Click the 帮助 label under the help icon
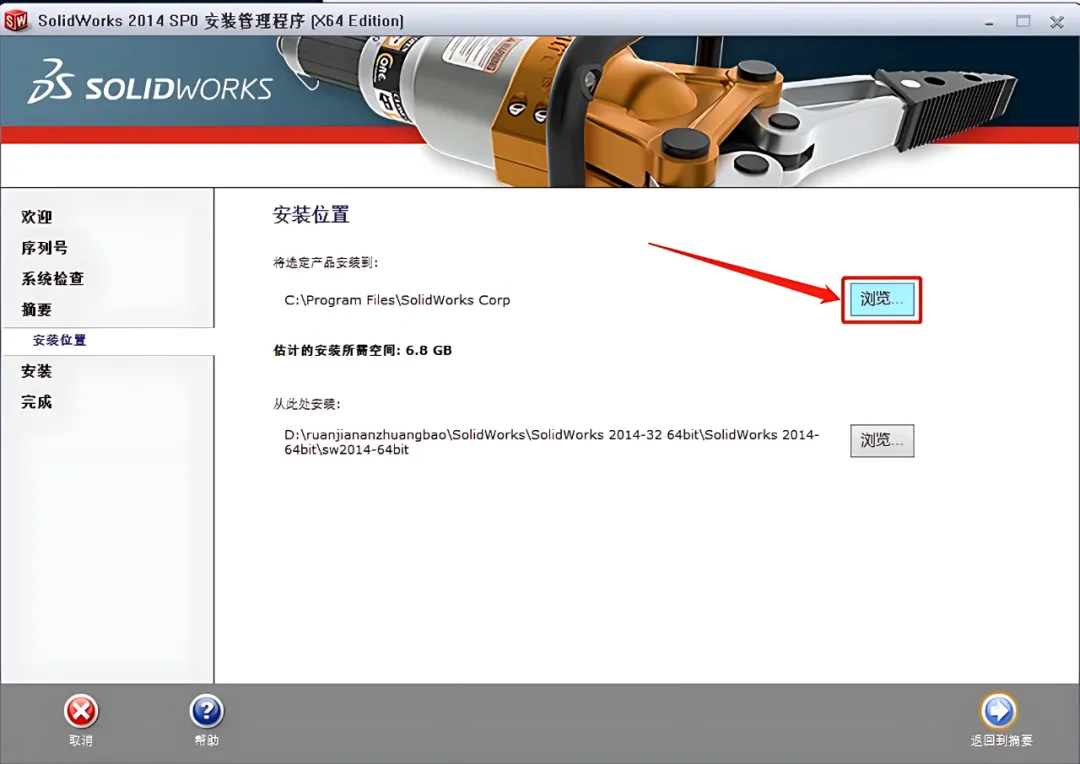1080x764 pixels. 207,741
